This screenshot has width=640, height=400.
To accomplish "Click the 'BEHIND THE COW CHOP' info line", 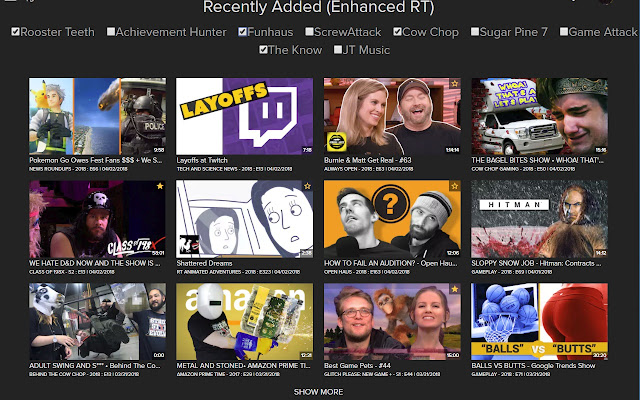I will 84,374.
